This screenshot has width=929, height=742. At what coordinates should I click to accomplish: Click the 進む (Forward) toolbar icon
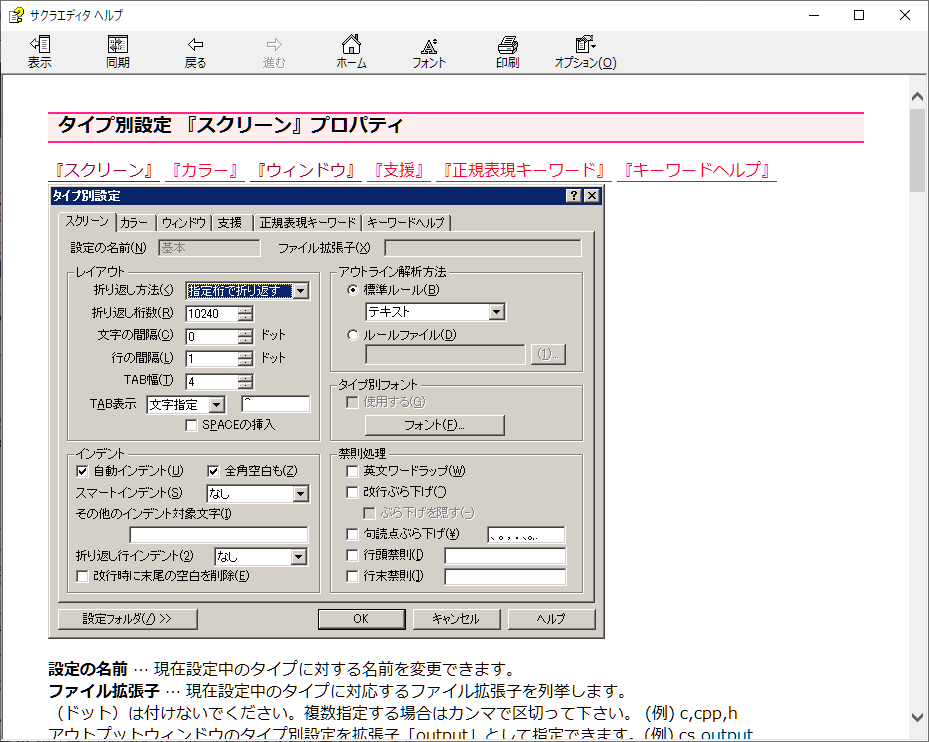[274, 52]
